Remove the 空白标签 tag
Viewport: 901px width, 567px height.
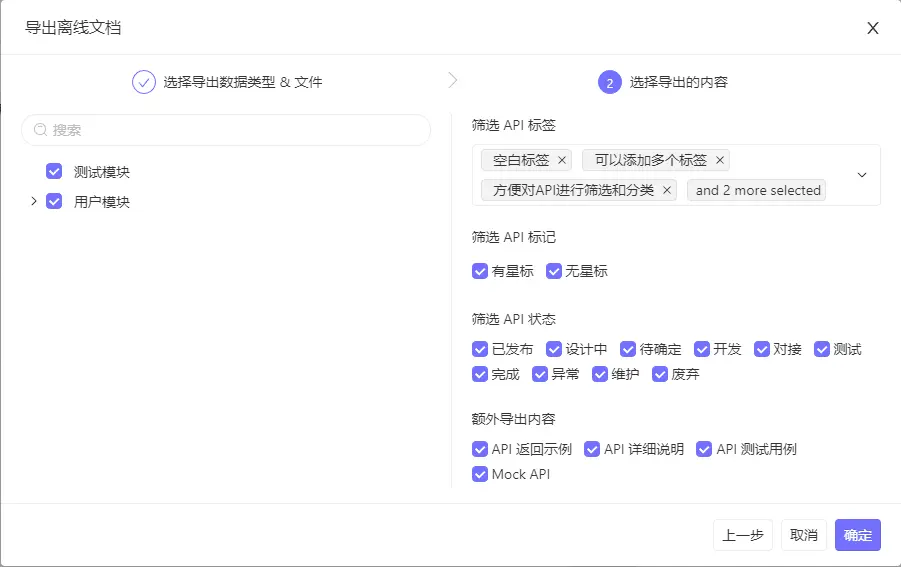coord(562,160)
